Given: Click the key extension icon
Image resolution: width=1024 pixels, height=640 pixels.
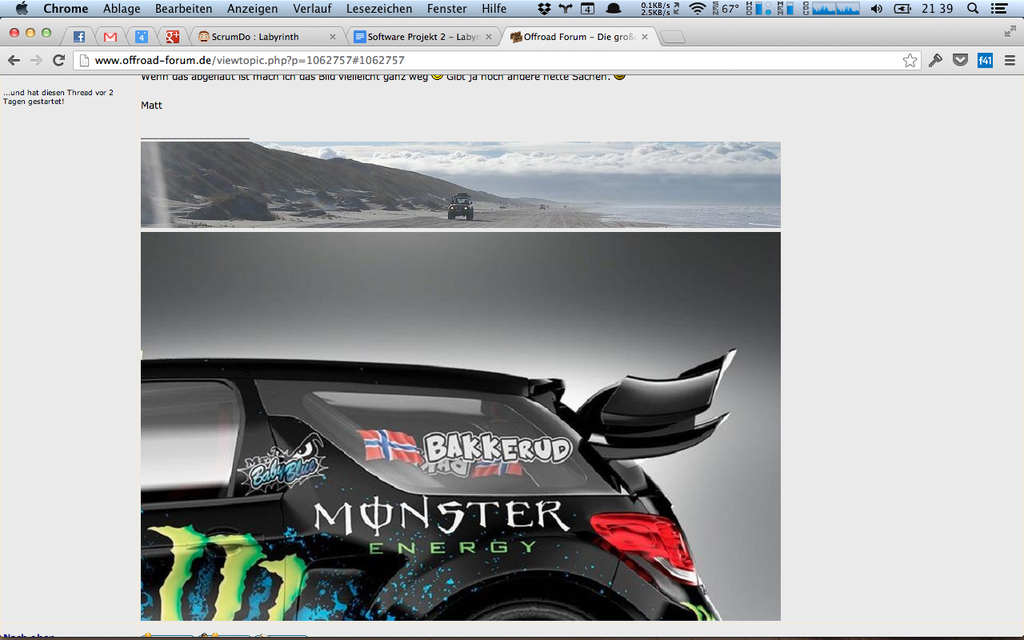Looking at the screenshot, I should (935, 60).
